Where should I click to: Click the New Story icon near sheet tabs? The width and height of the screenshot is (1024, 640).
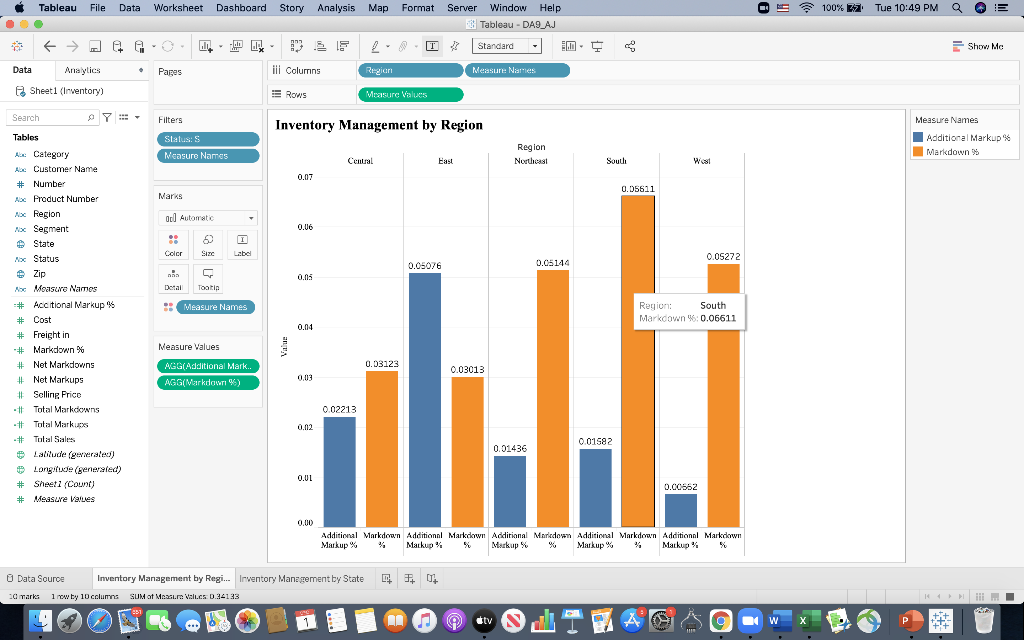click(431, 578)
